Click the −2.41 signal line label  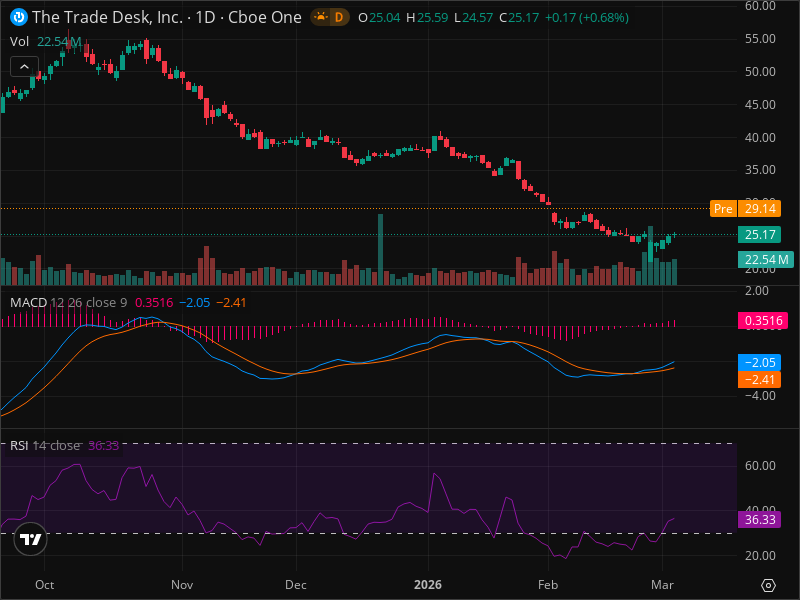pos(759,380)
